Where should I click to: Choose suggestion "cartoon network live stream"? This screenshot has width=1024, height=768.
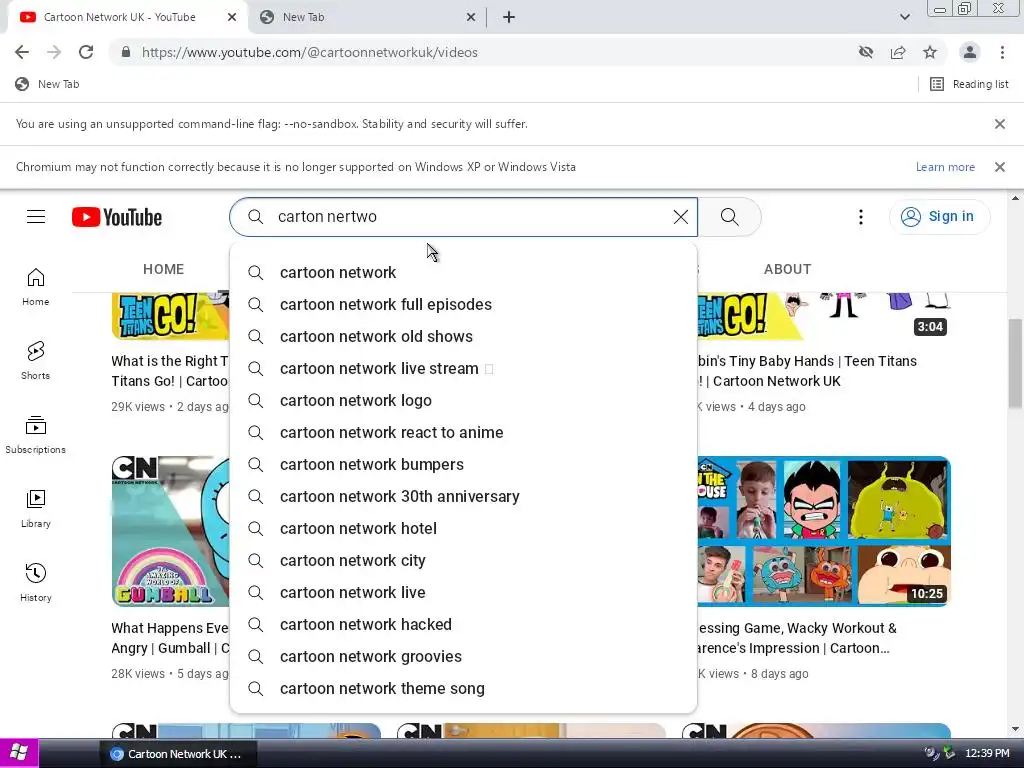pos(463,368)
